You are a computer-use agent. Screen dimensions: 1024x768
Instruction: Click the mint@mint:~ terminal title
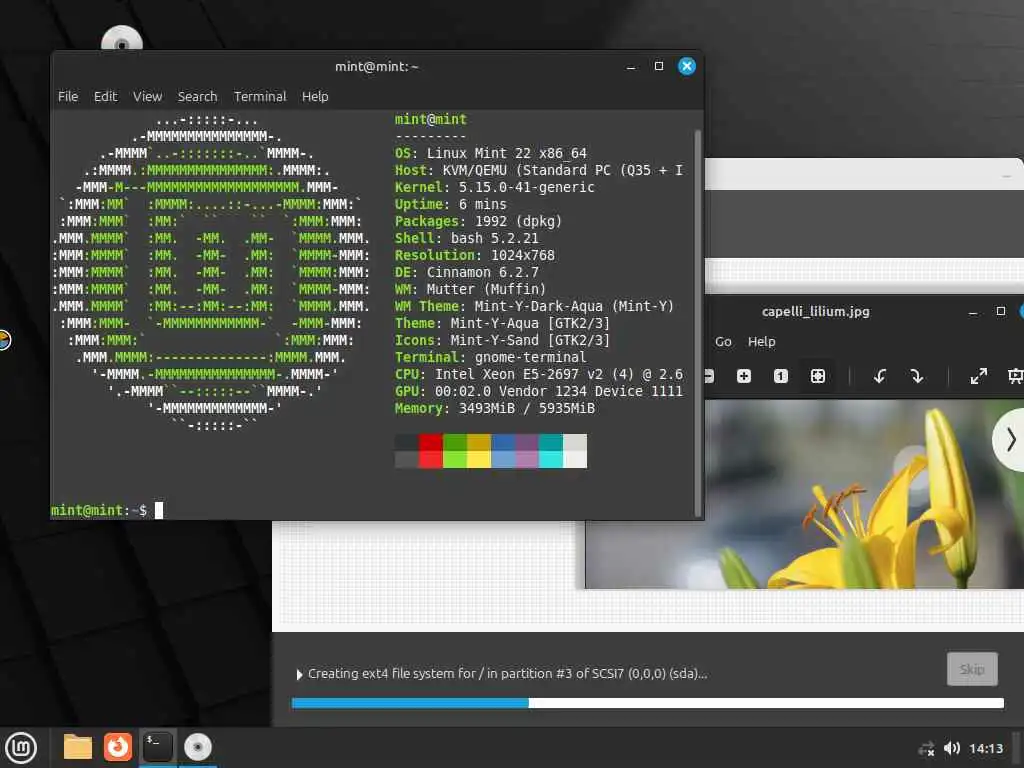point(377,67)
